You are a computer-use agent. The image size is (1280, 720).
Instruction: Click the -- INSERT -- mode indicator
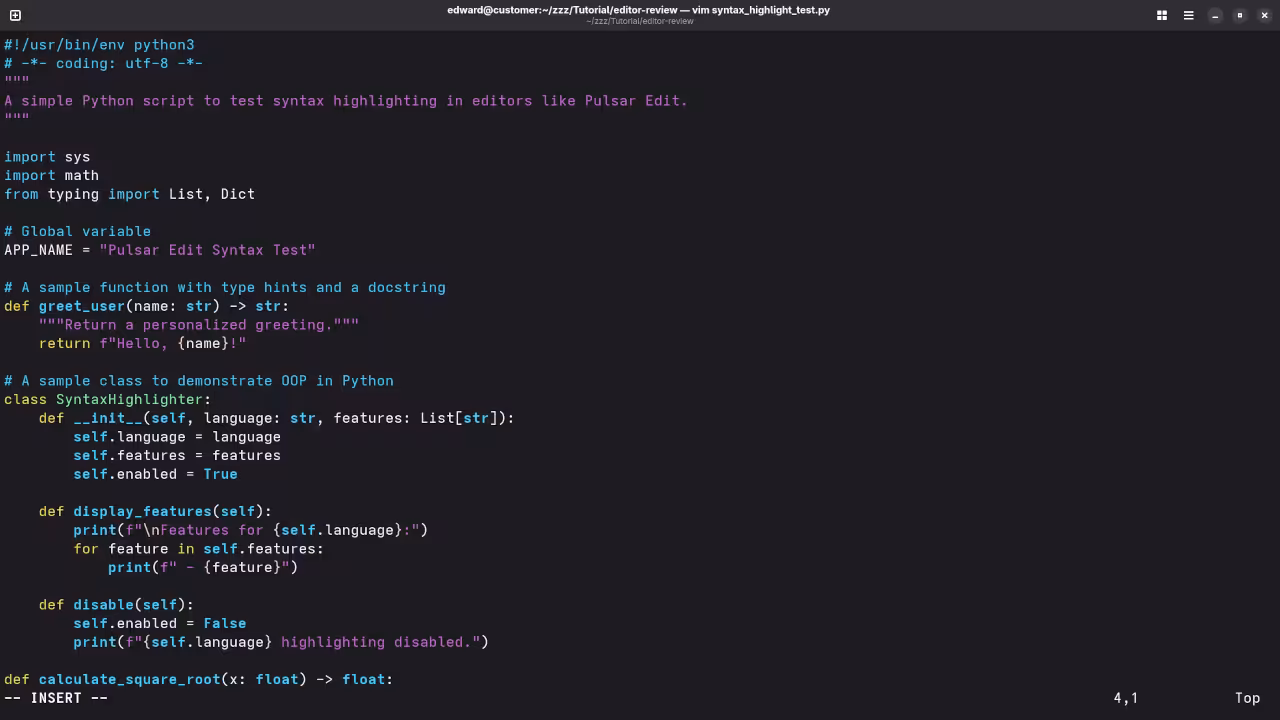[x=55, y=697]
